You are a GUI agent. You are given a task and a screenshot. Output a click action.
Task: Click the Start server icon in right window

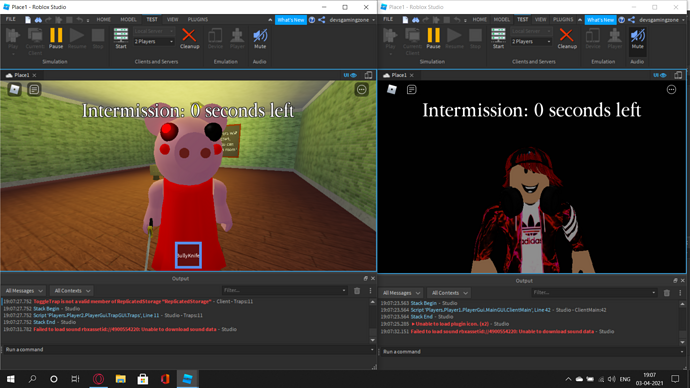click(498, 38)
